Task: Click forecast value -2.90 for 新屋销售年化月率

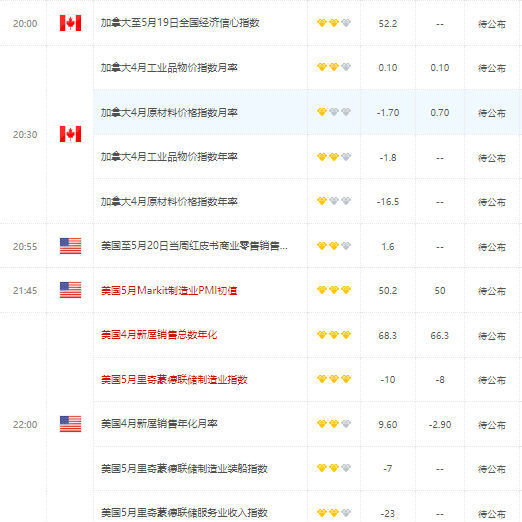Action: click(x=440, y=424)
